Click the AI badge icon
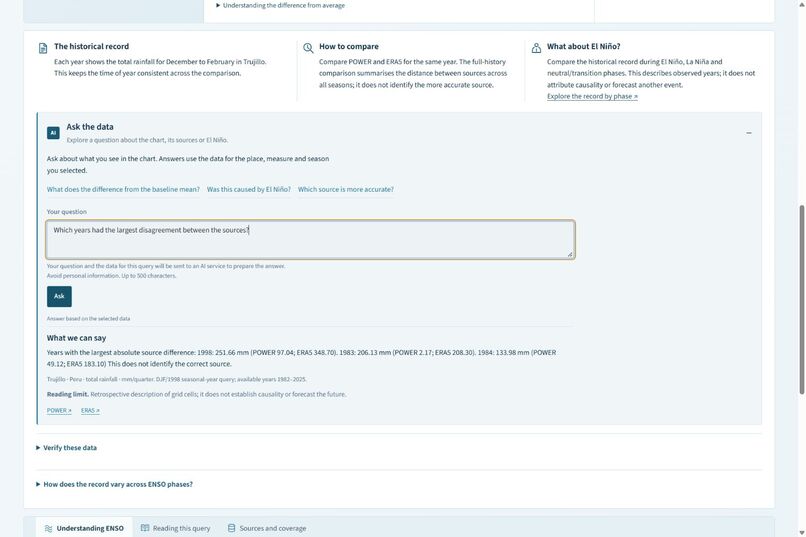 [x=53, y=133]
